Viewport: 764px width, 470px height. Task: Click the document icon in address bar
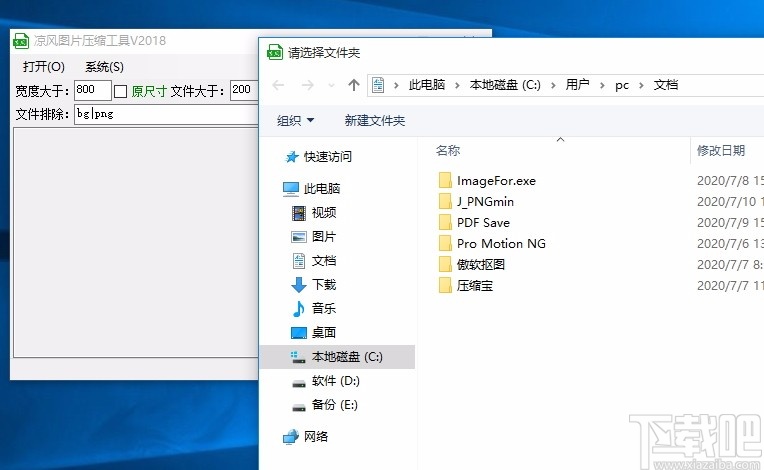pos(378,85)
